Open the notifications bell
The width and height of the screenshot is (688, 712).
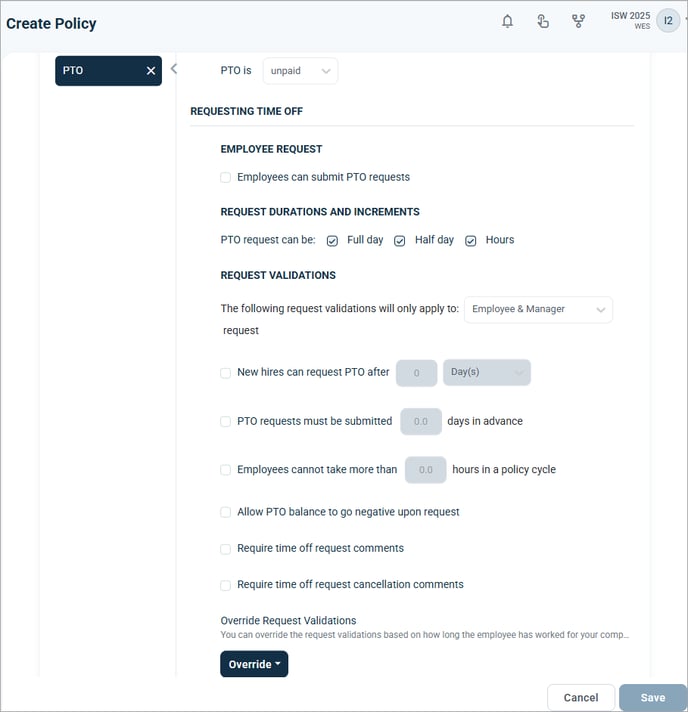click(507, 21)
